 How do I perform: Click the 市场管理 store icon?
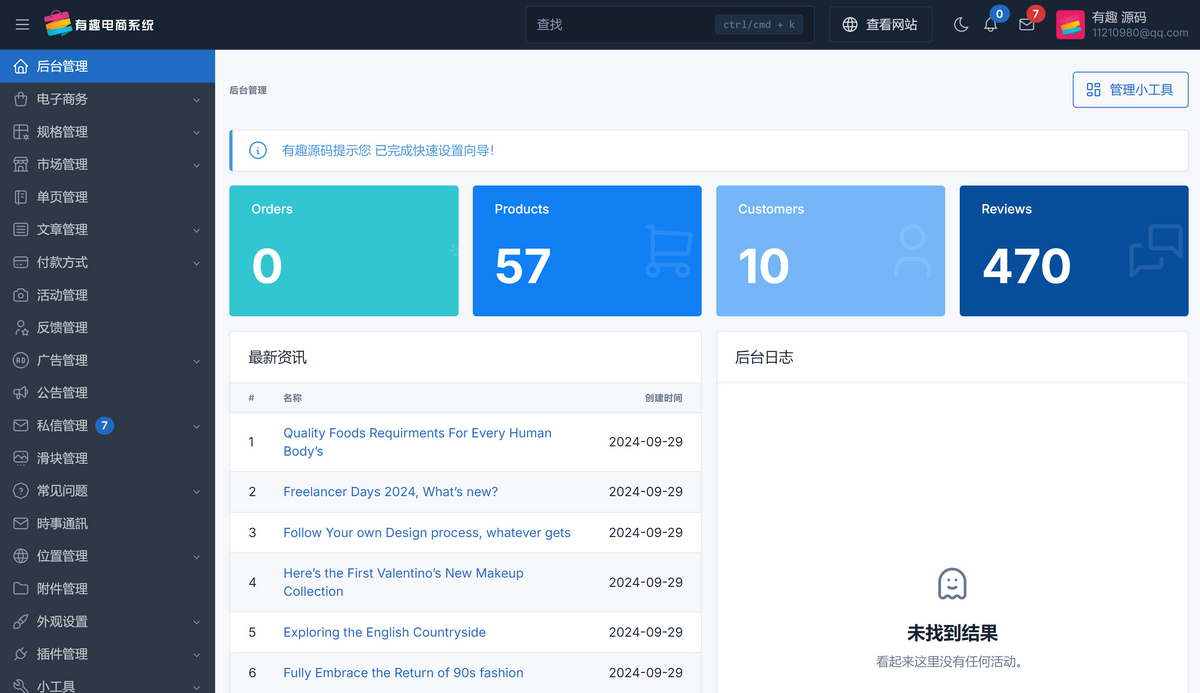21,164
